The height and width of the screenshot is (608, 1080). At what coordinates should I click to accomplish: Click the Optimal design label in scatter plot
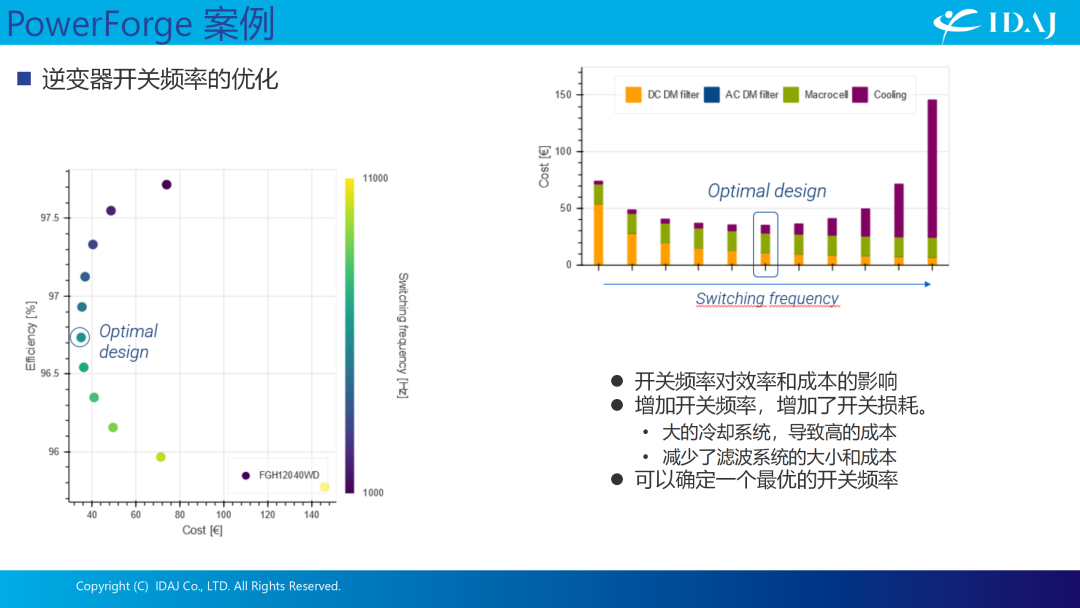pyautogui.click(x=128, y=342)
